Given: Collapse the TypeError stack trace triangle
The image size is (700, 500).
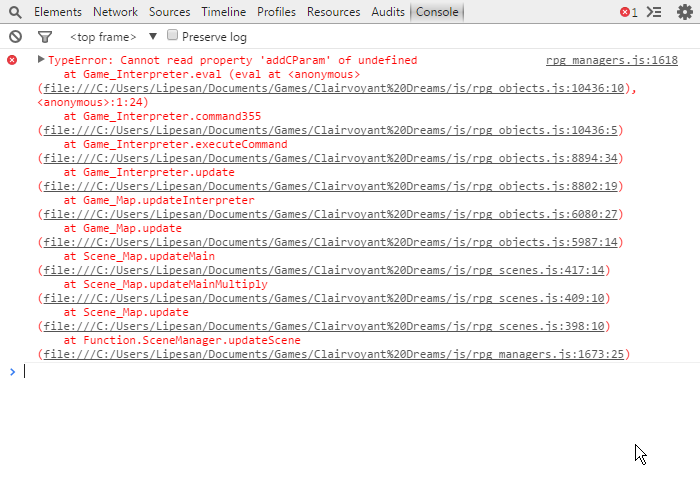Looking at the screenshot, I should [41, 59].
